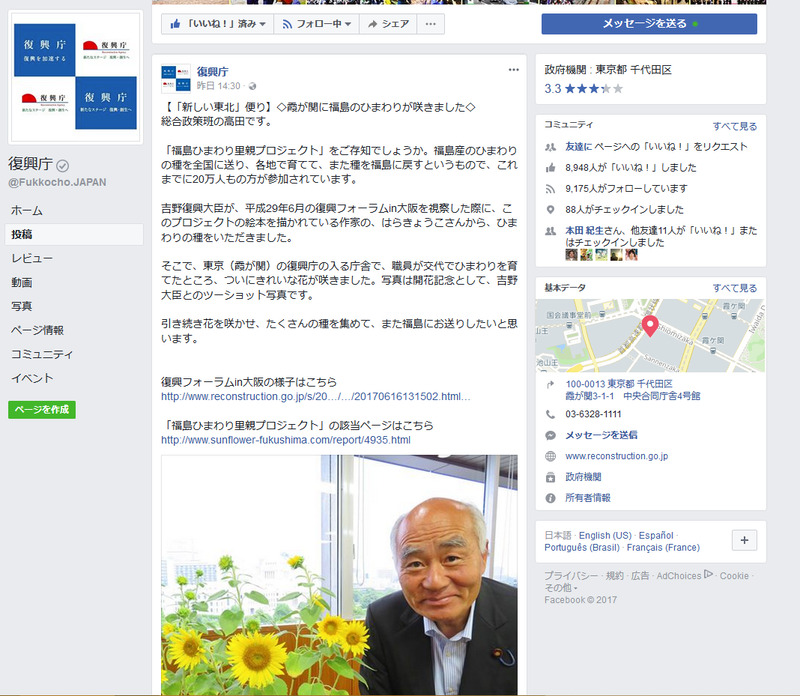Click the messenger icon beside メッセージを送信
This screenshot has width=800, height=696.
click(550, 435)
